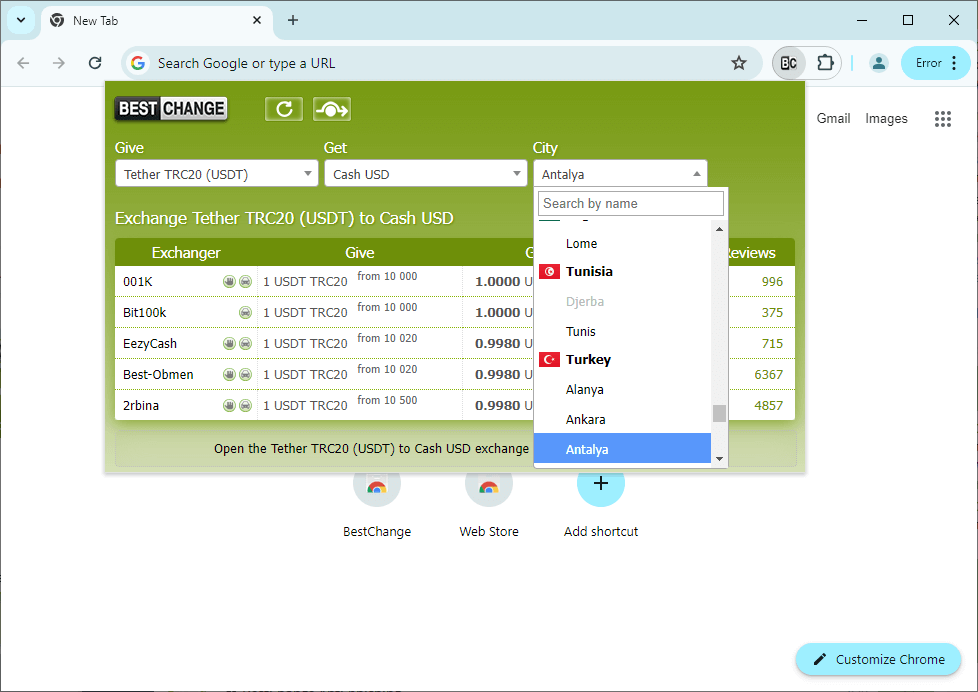Click the city list scrollbar thumb

click(719, 413)
